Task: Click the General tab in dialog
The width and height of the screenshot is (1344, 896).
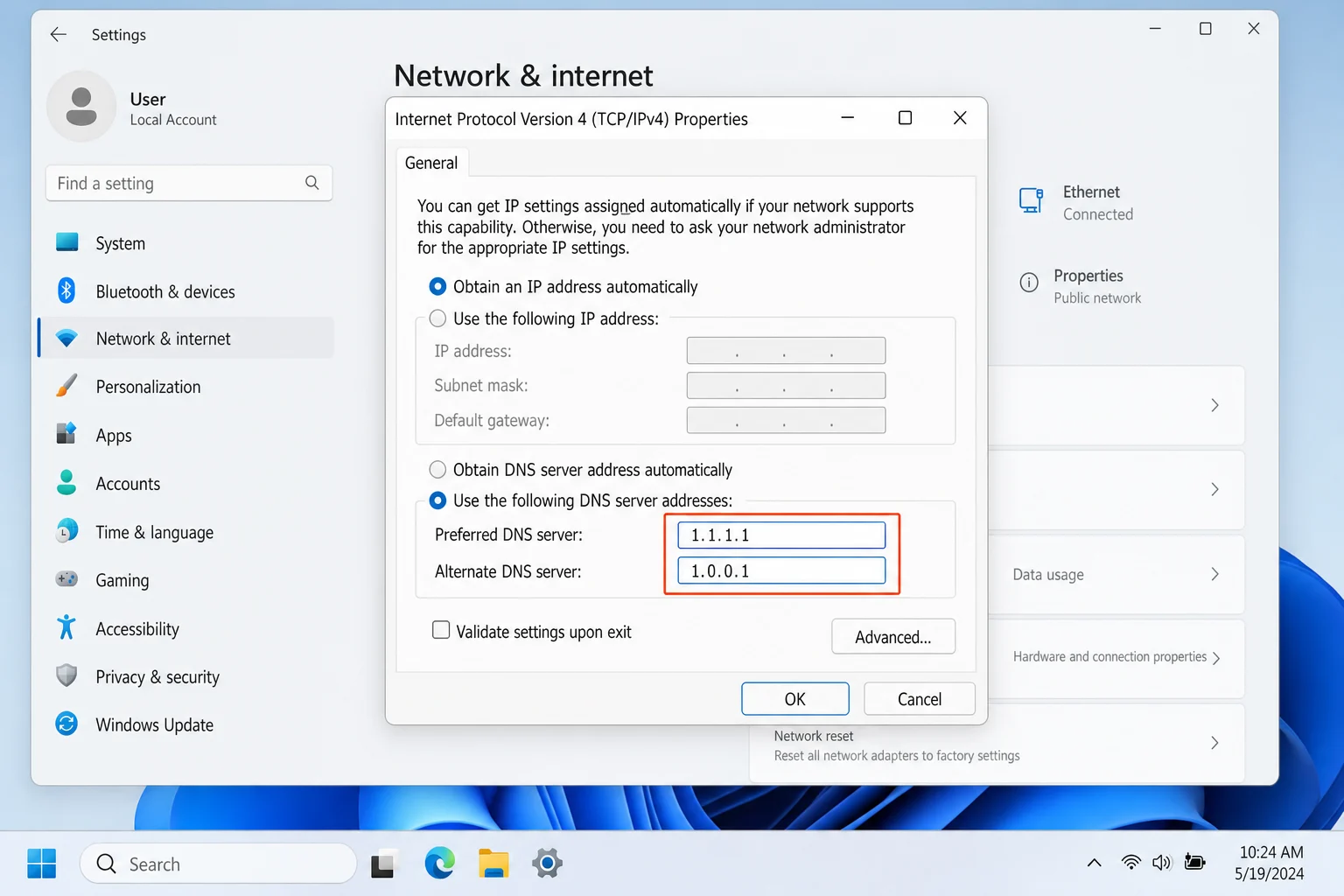Action: 431,163
